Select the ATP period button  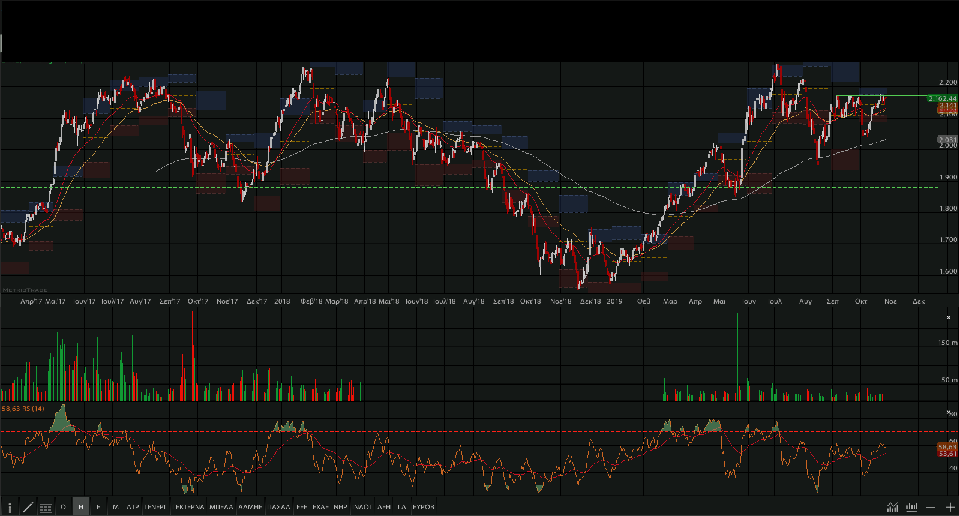(133, 507)
